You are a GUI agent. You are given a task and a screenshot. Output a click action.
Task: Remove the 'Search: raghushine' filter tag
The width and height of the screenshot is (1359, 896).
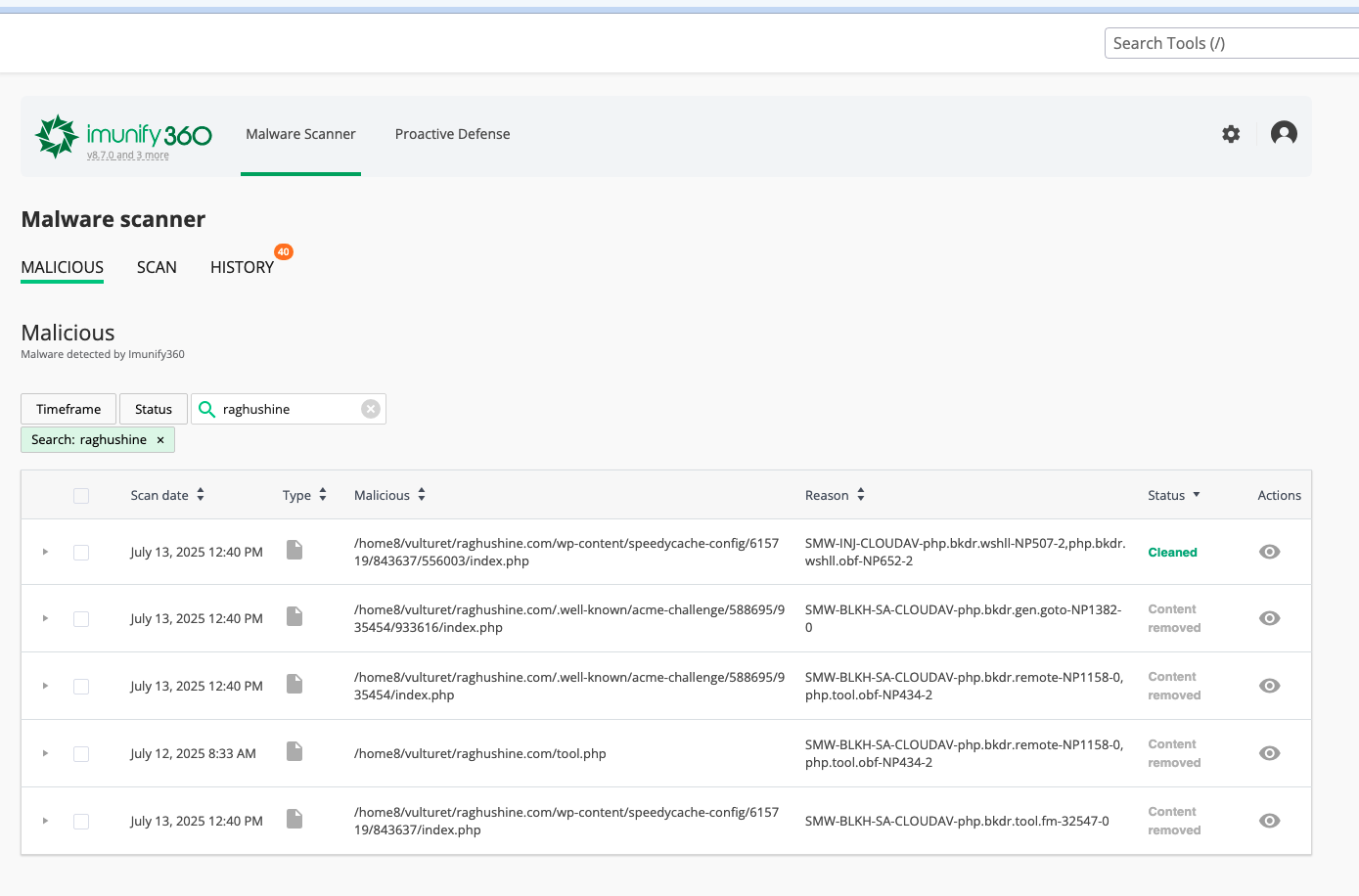pyautogui.click(x=160, y=440)
